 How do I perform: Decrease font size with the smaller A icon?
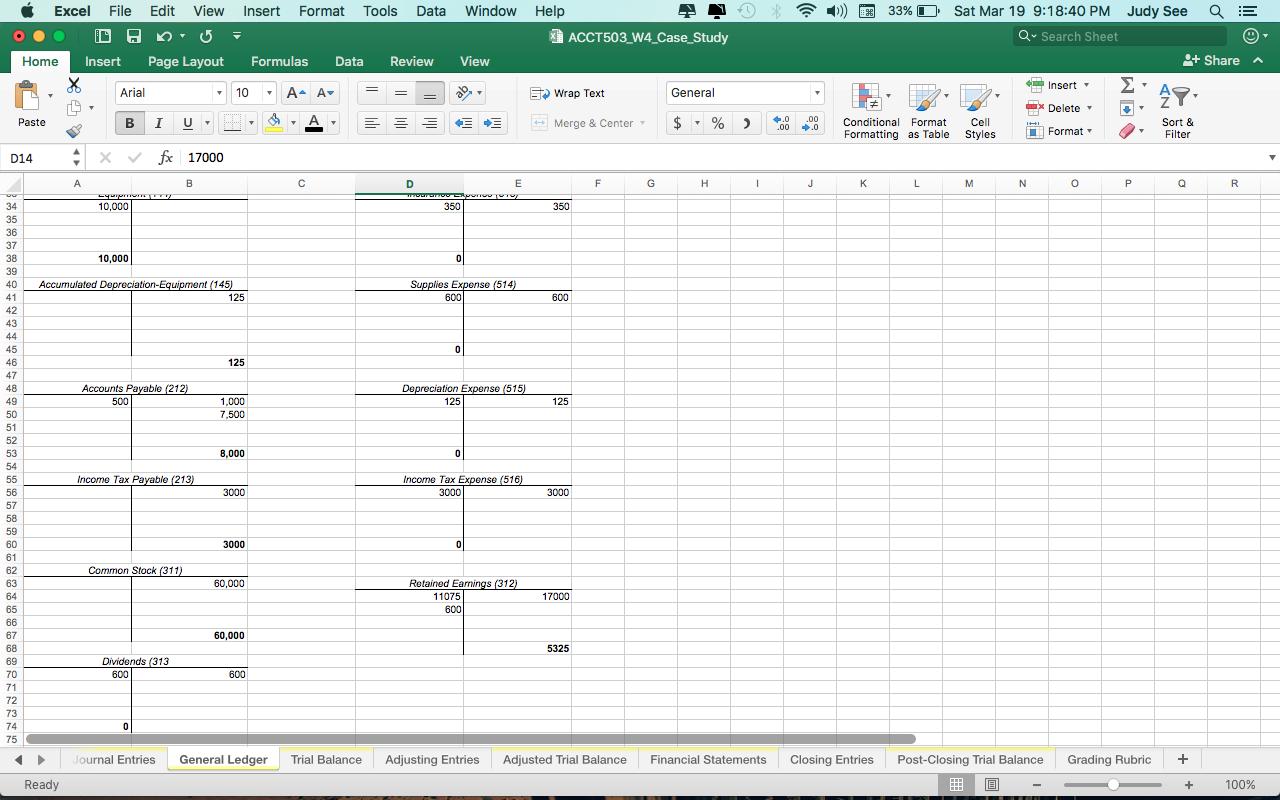point(325,93)
